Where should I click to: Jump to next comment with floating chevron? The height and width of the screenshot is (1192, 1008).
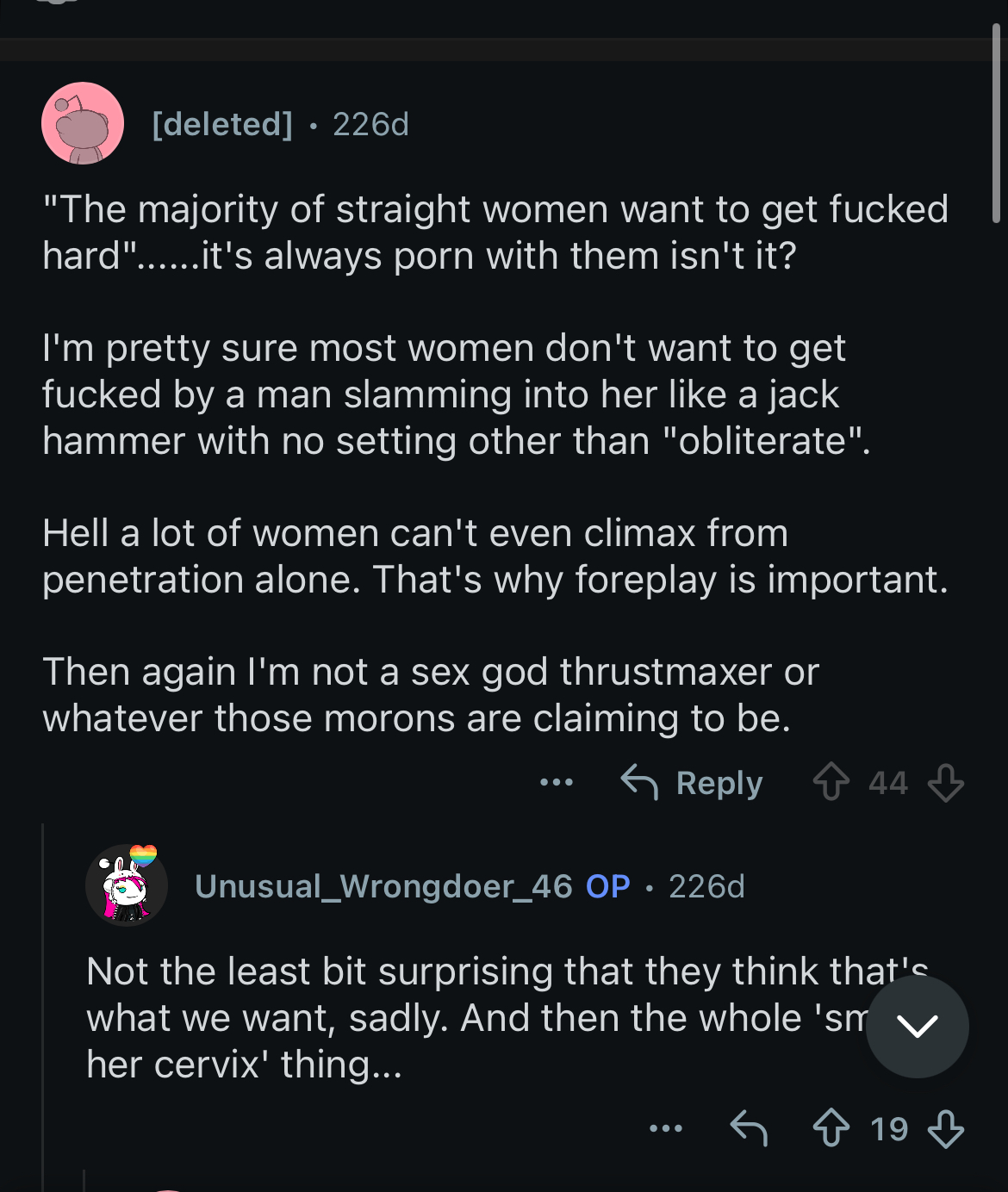918,1026
